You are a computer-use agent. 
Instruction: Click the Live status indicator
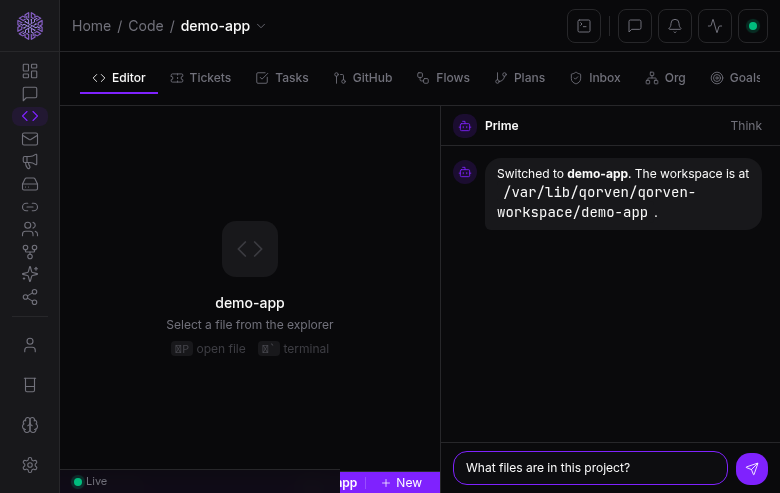tap(90, 482)
